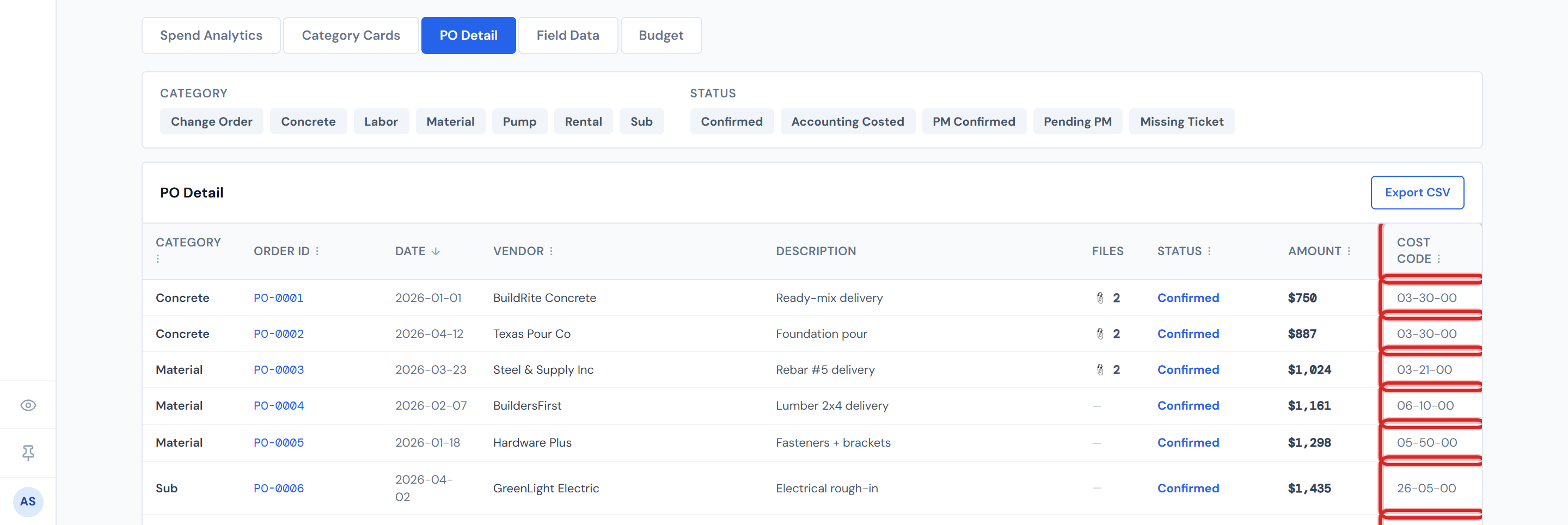Click the pin icon in the sidebar
Image resolution: width=1568 pixels, height=525 pixels.
tap(28, 453)
